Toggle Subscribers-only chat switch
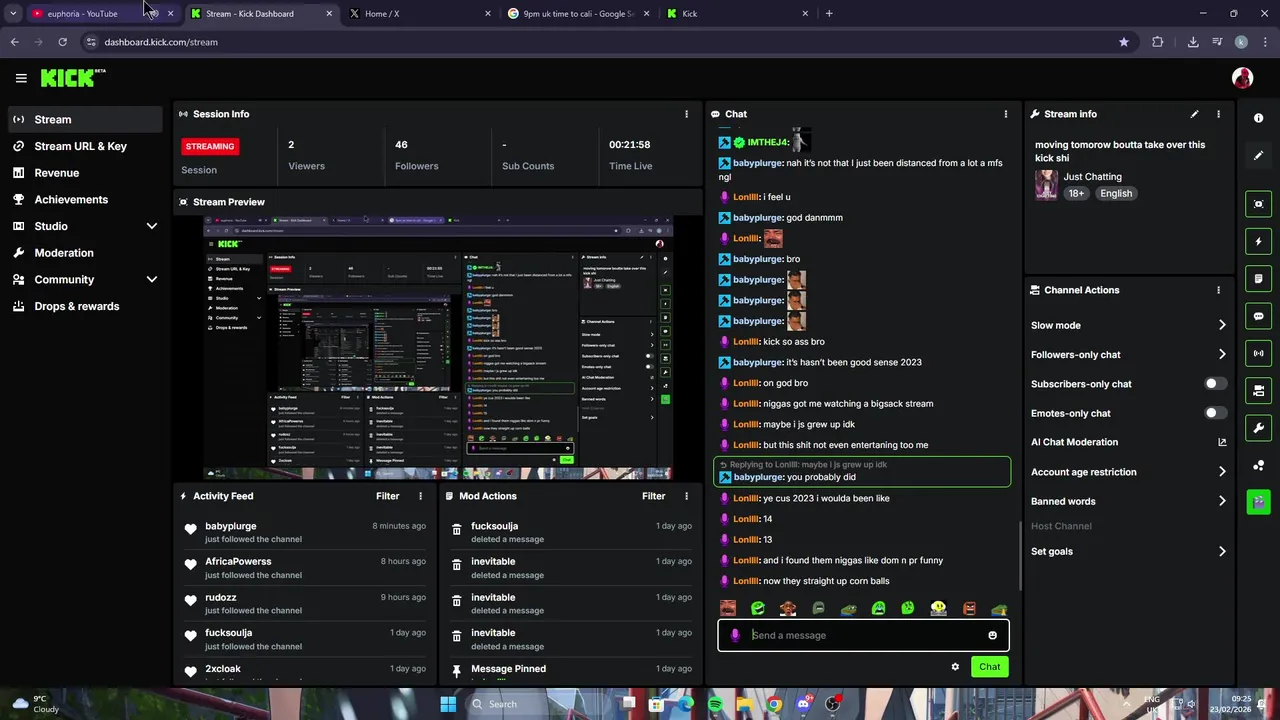 (1215, 384)
